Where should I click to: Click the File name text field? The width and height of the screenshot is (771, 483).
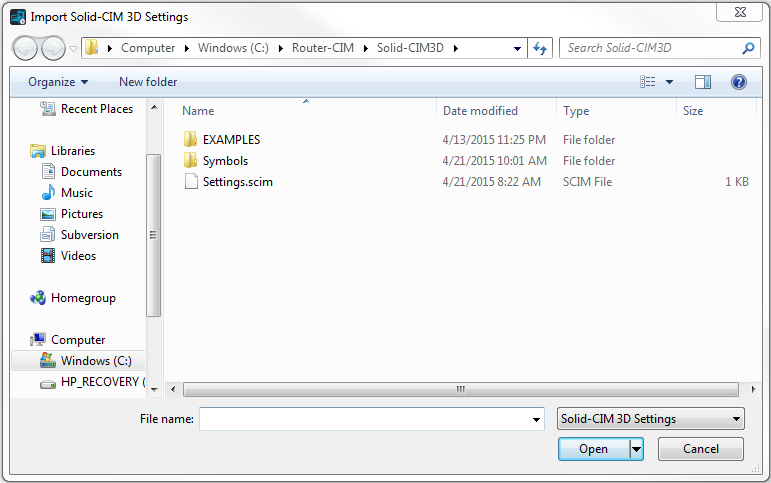pyautogui.click(x=365, y=419)
